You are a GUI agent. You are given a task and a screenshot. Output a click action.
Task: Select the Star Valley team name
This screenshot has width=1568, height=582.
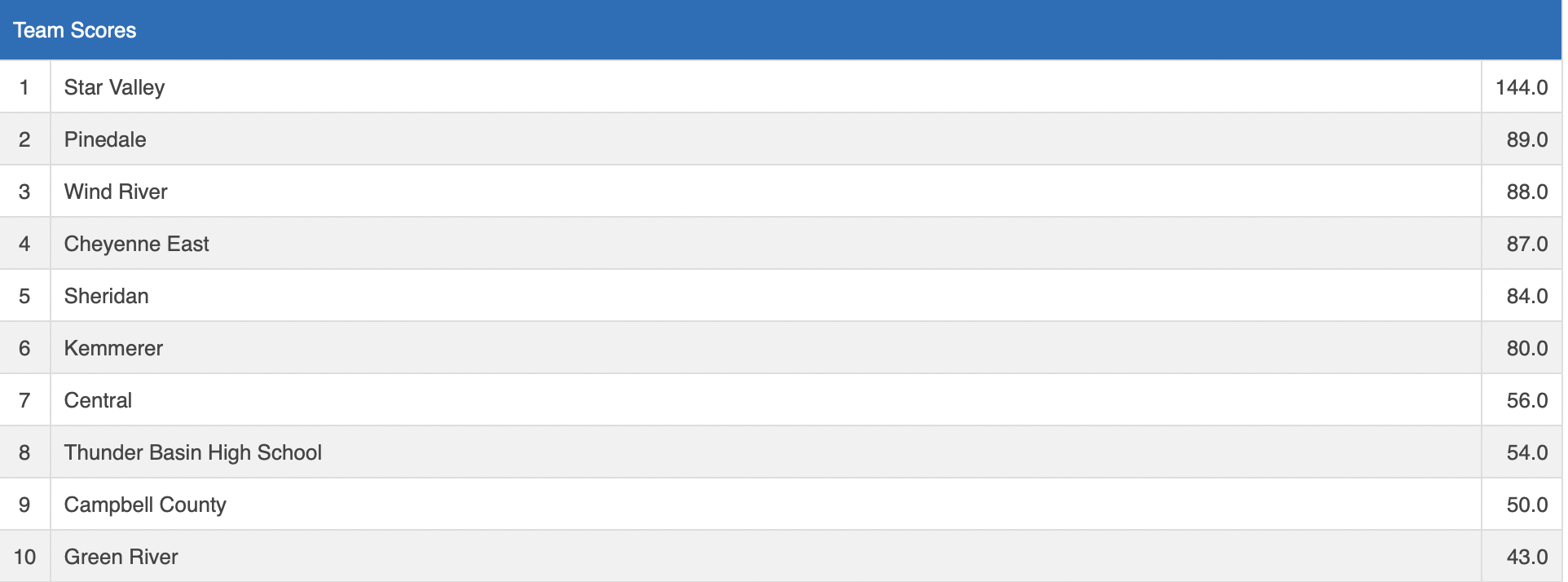click(x=114, y=87)
